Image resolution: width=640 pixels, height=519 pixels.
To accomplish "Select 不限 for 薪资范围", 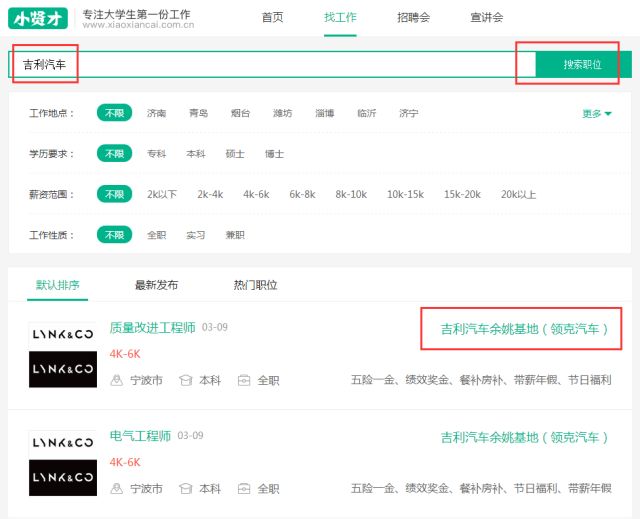I will (x=114, y=194).
